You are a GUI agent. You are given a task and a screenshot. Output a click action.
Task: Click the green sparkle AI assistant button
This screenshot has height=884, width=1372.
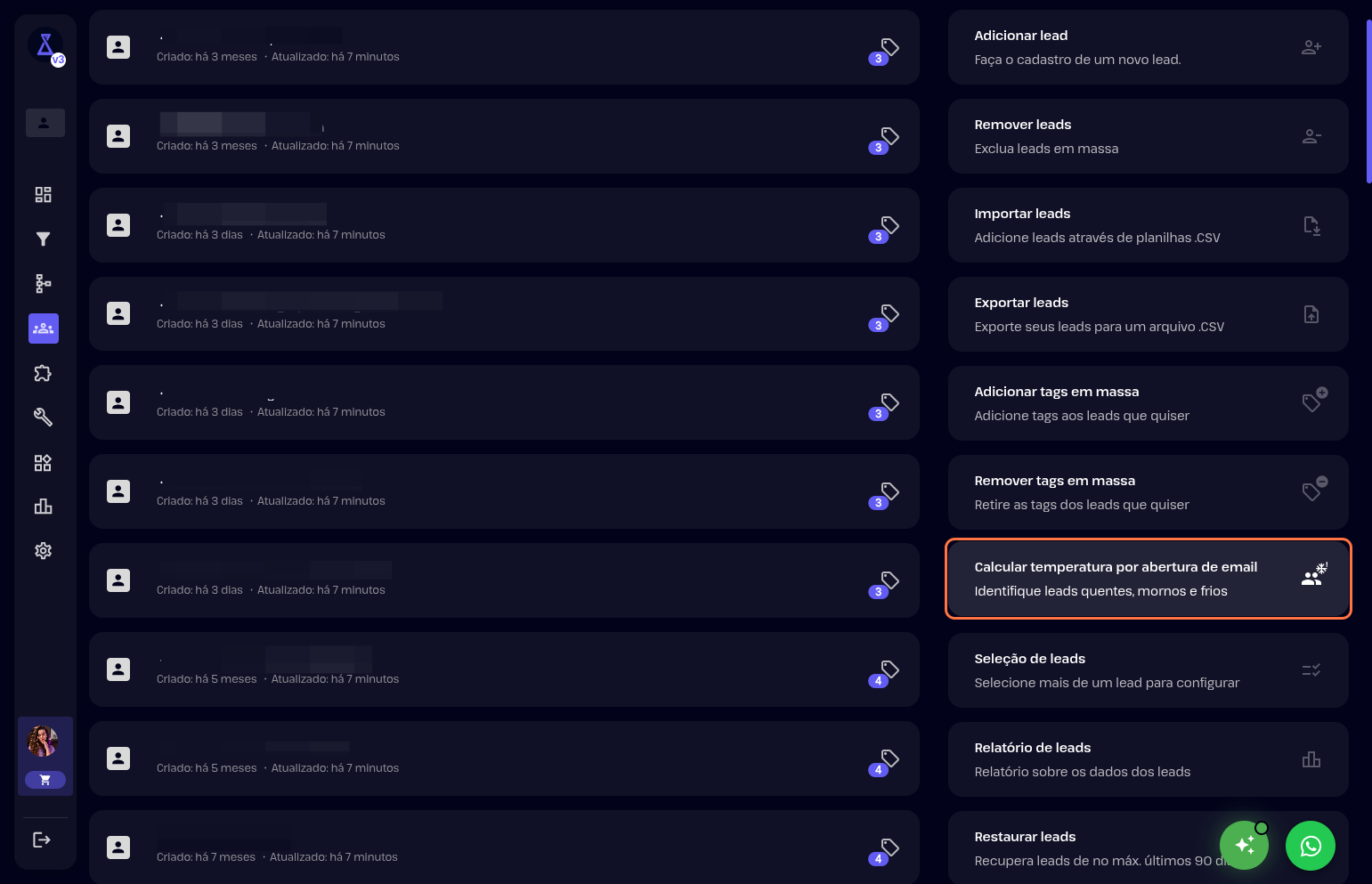1244,846
